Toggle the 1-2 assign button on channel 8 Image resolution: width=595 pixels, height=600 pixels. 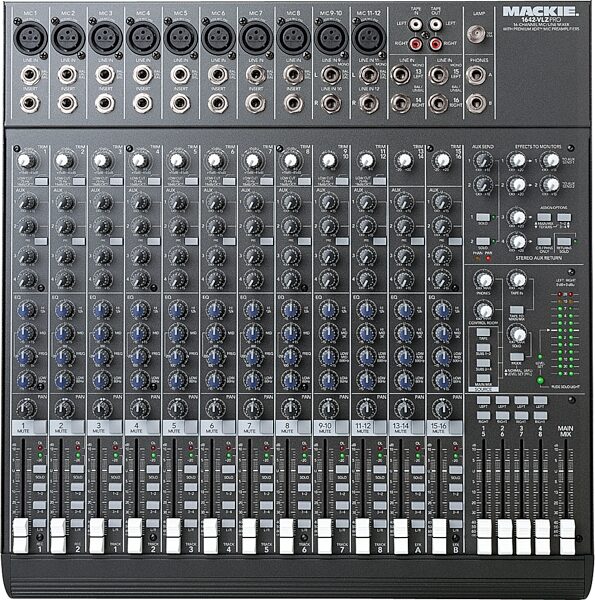pyautogui.click(x=304, y=487)
